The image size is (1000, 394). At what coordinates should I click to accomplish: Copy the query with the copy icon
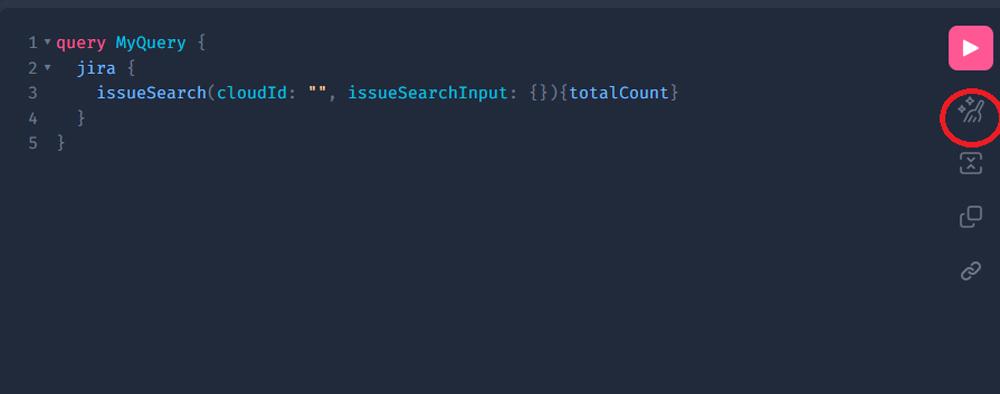click(x=971, y=217)
